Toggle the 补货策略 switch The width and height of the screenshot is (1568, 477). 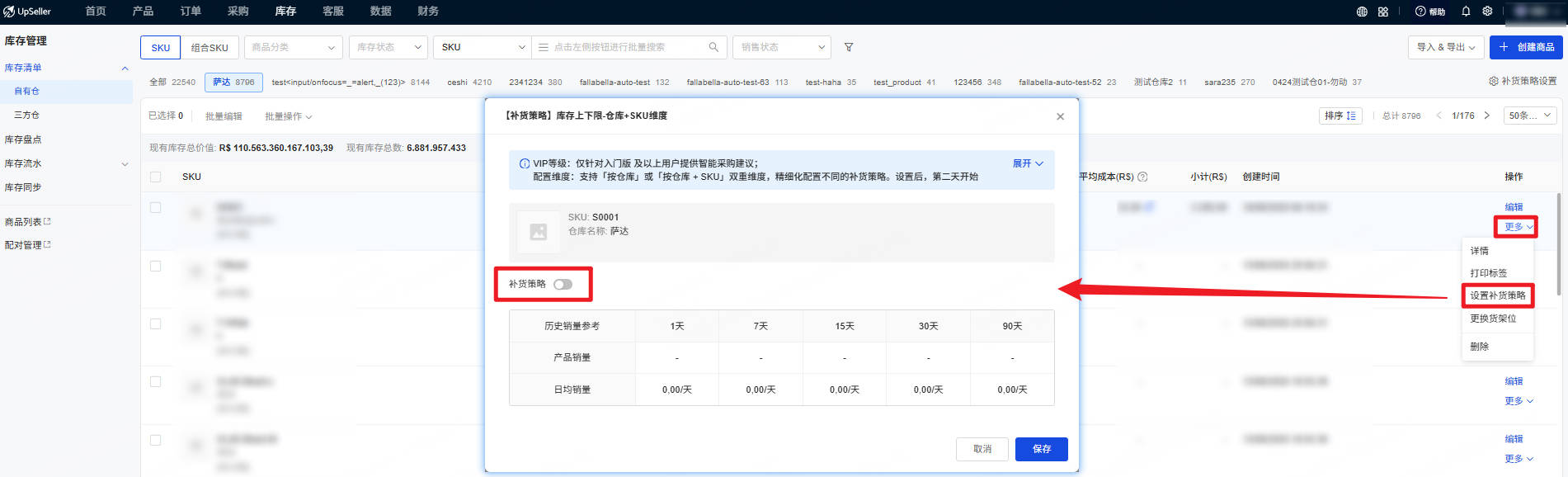(x=563, y=284)
